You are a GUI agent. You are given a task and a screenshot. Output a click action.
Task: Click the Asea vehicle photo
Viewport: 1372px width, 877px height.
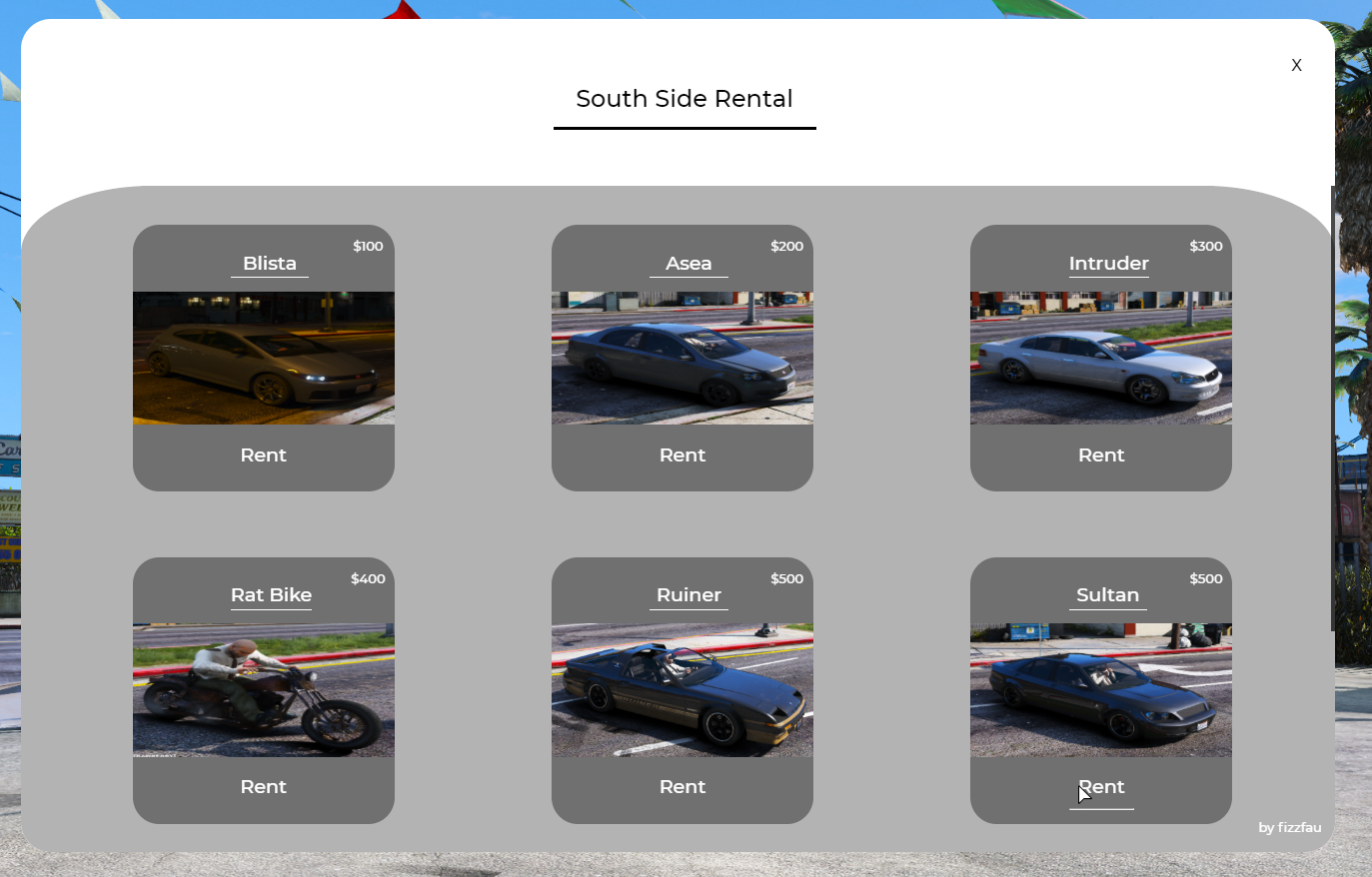point(683,358)
